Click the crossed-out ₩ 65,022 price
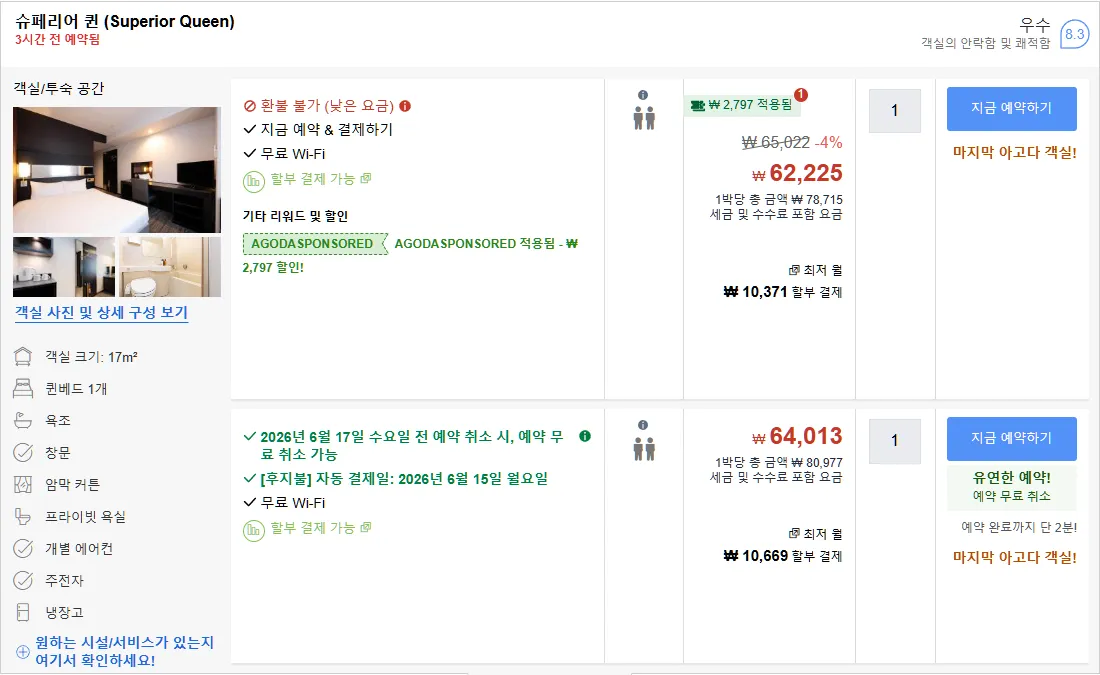Screen dimensions: 1100x675 tap(776, 142)
